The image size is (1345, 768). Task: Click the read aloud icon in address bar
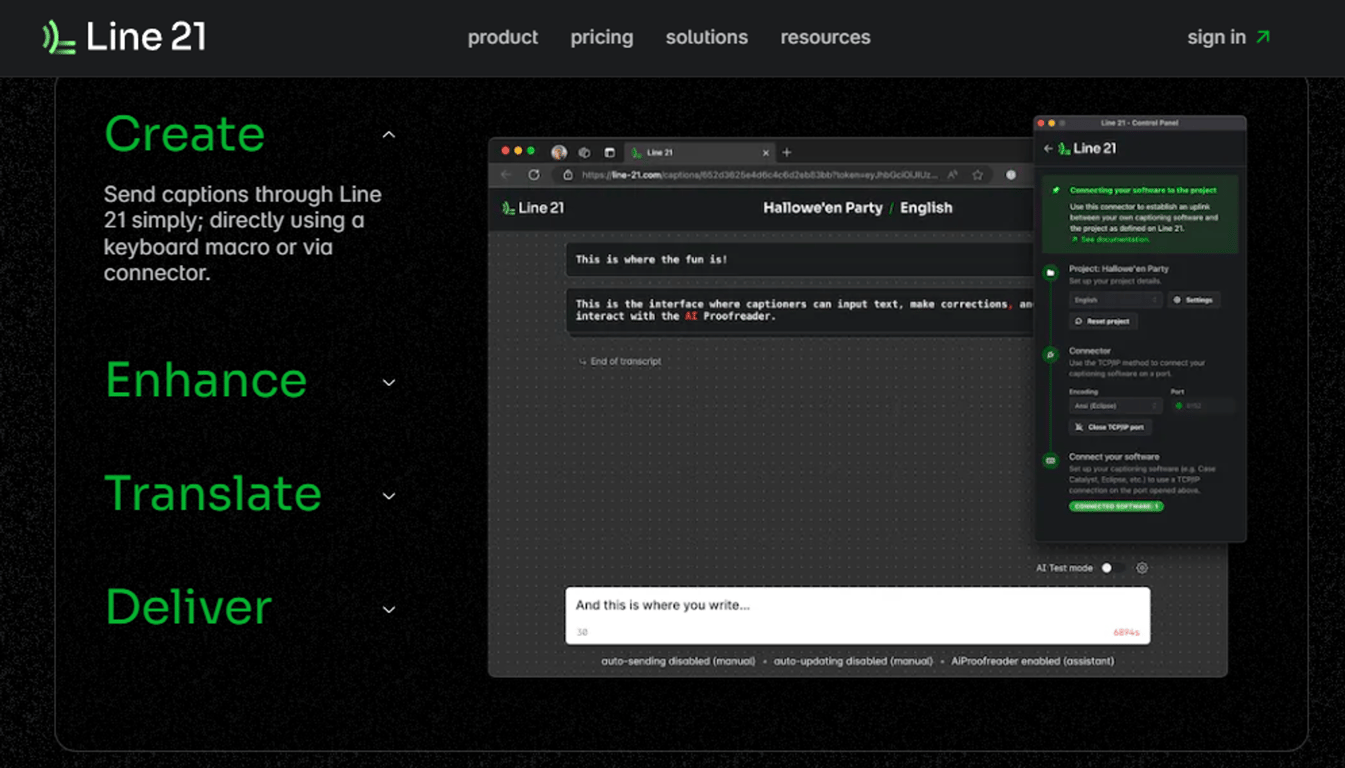pyautogui.click(x=953, y=175)
